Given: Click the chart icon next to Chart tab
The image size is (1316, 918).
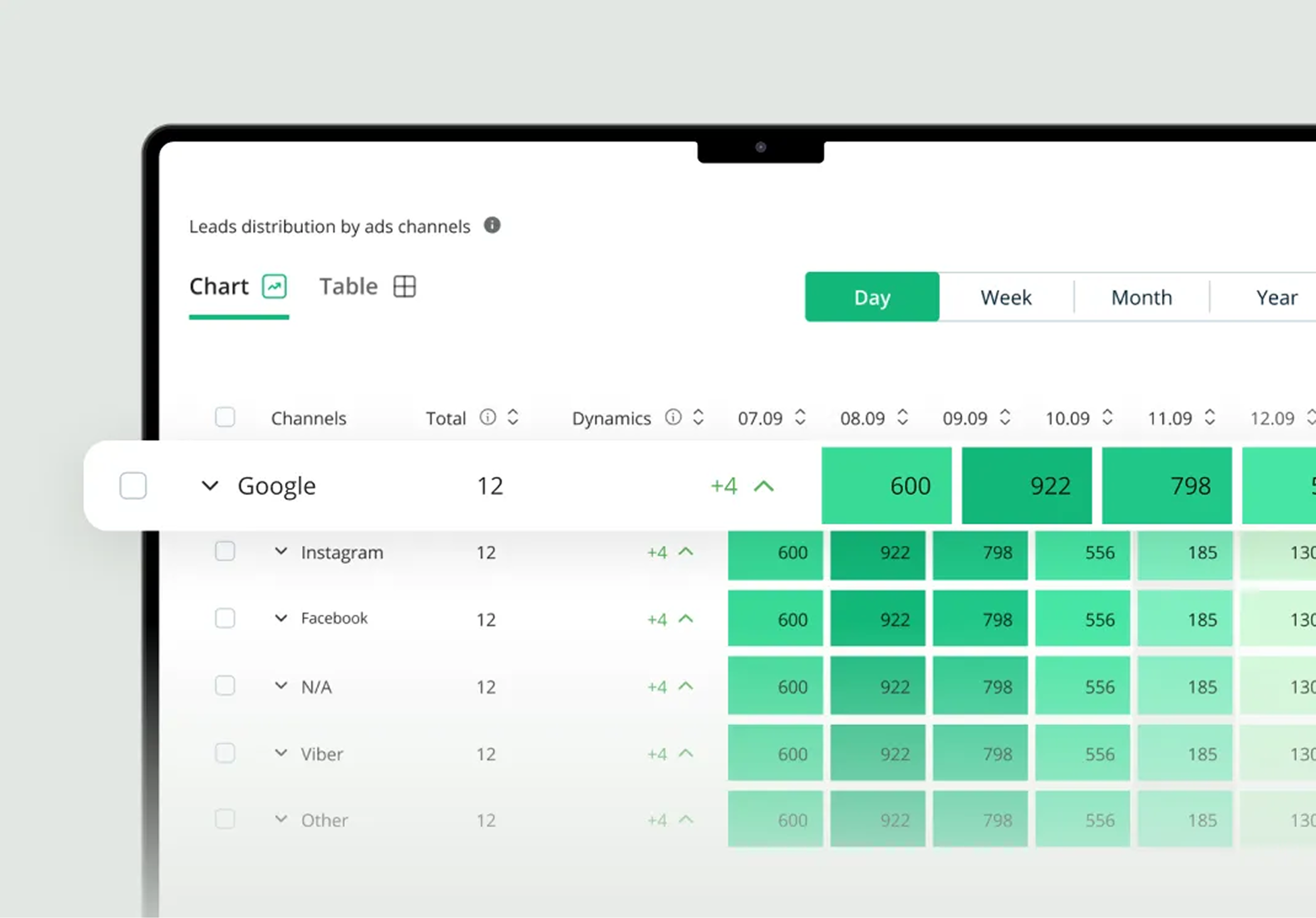Looking at the screenshot, I should pos(275,286).
